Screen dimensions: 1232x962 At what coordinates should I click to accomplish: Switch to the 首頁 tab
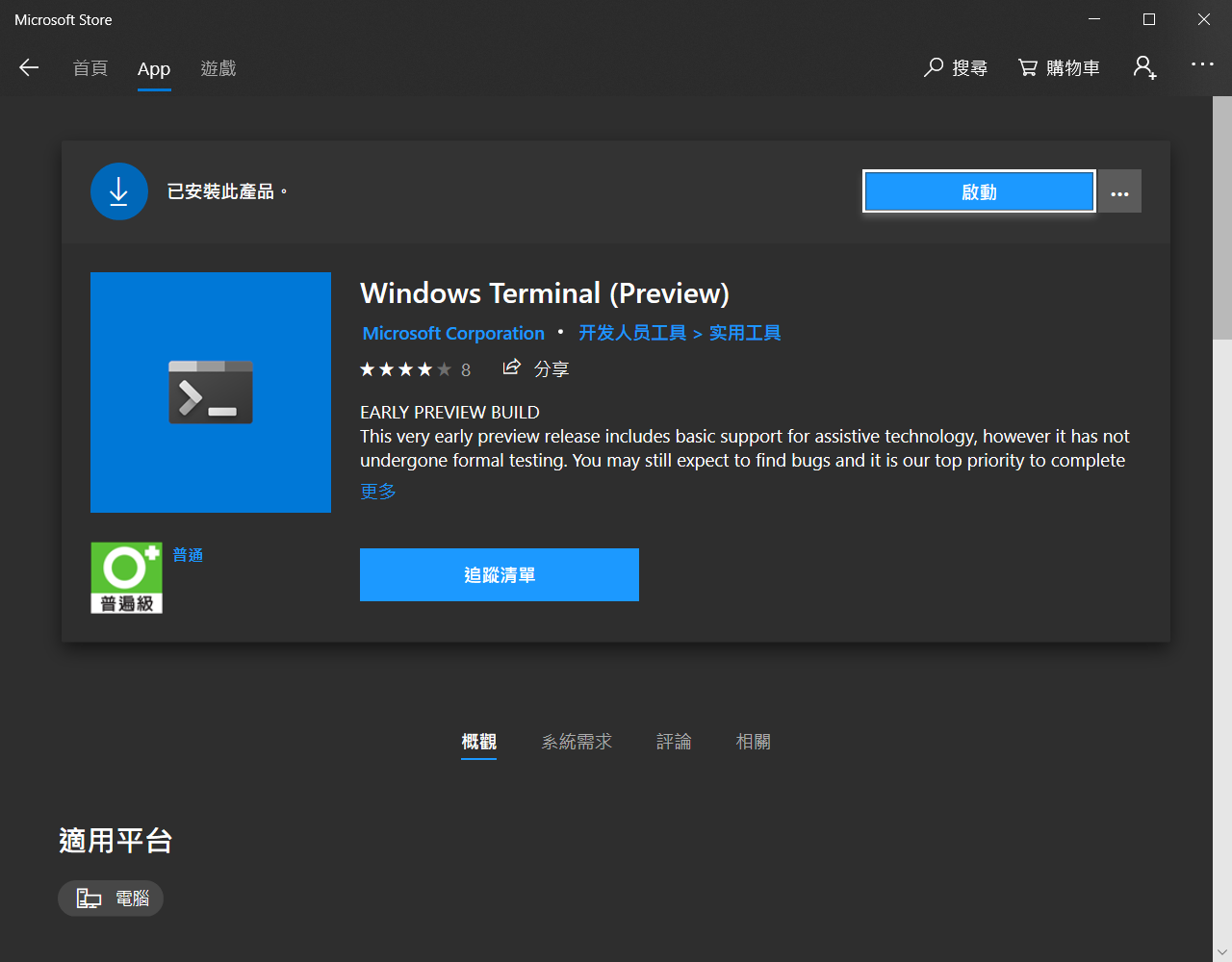(x=90, y=68)
